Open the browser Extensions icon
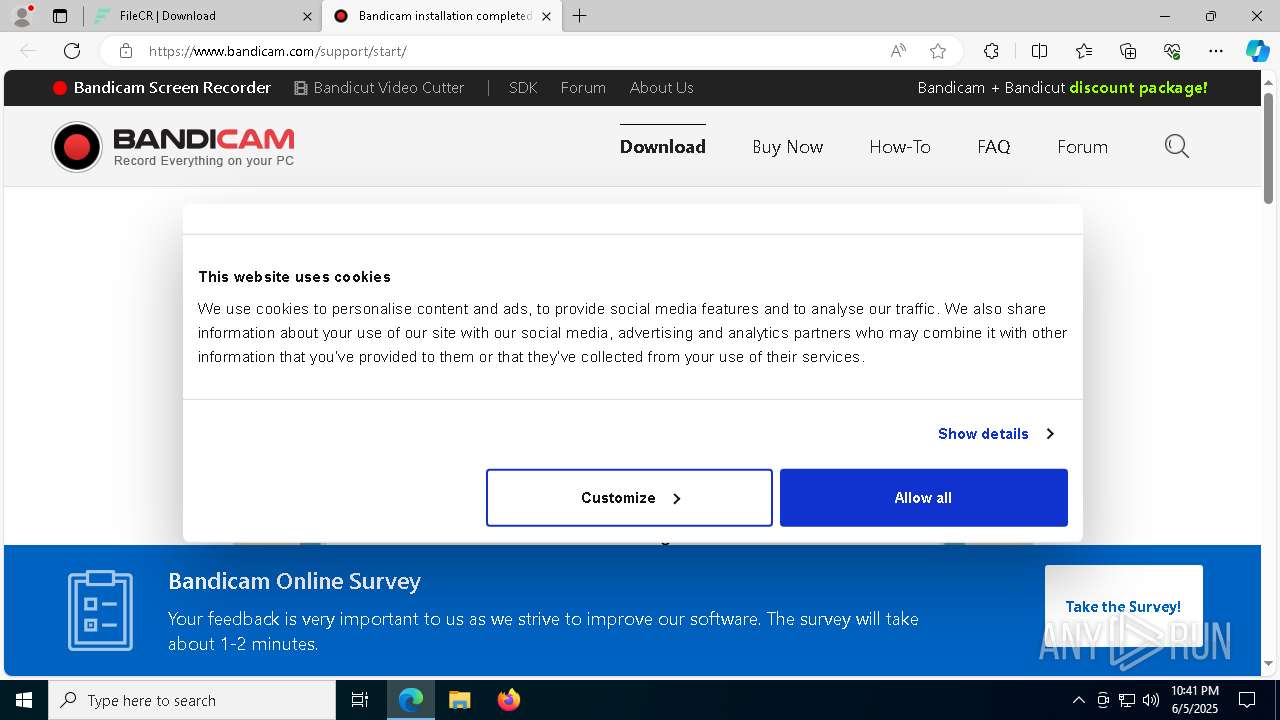Screen dimensions: 1280x720 click(991, 51)
